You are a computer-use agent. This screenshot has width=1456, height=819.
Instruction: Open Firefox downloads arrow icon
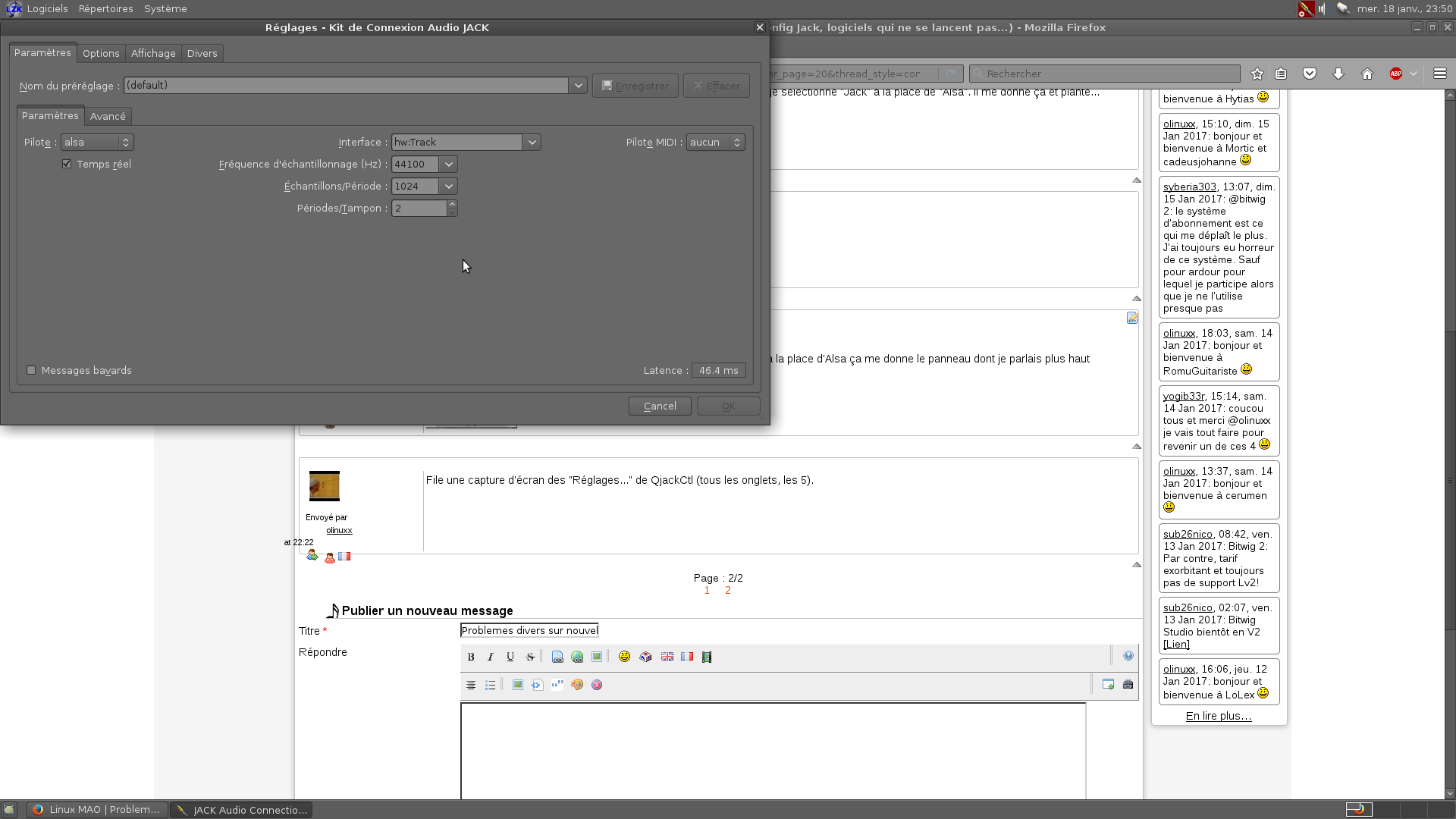click(1338, 74)
